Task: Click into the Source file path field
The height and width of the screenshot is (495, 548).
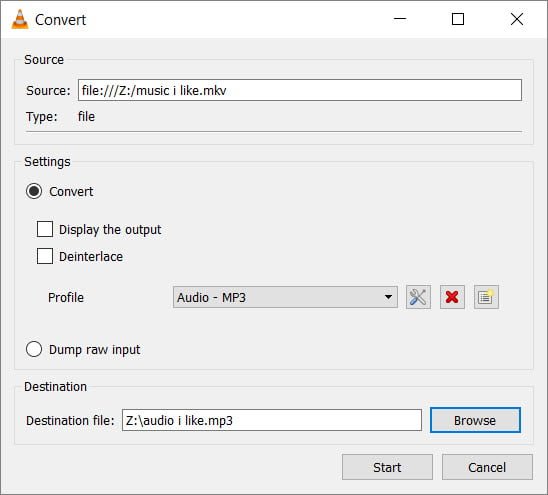Action: click(300, 90)
